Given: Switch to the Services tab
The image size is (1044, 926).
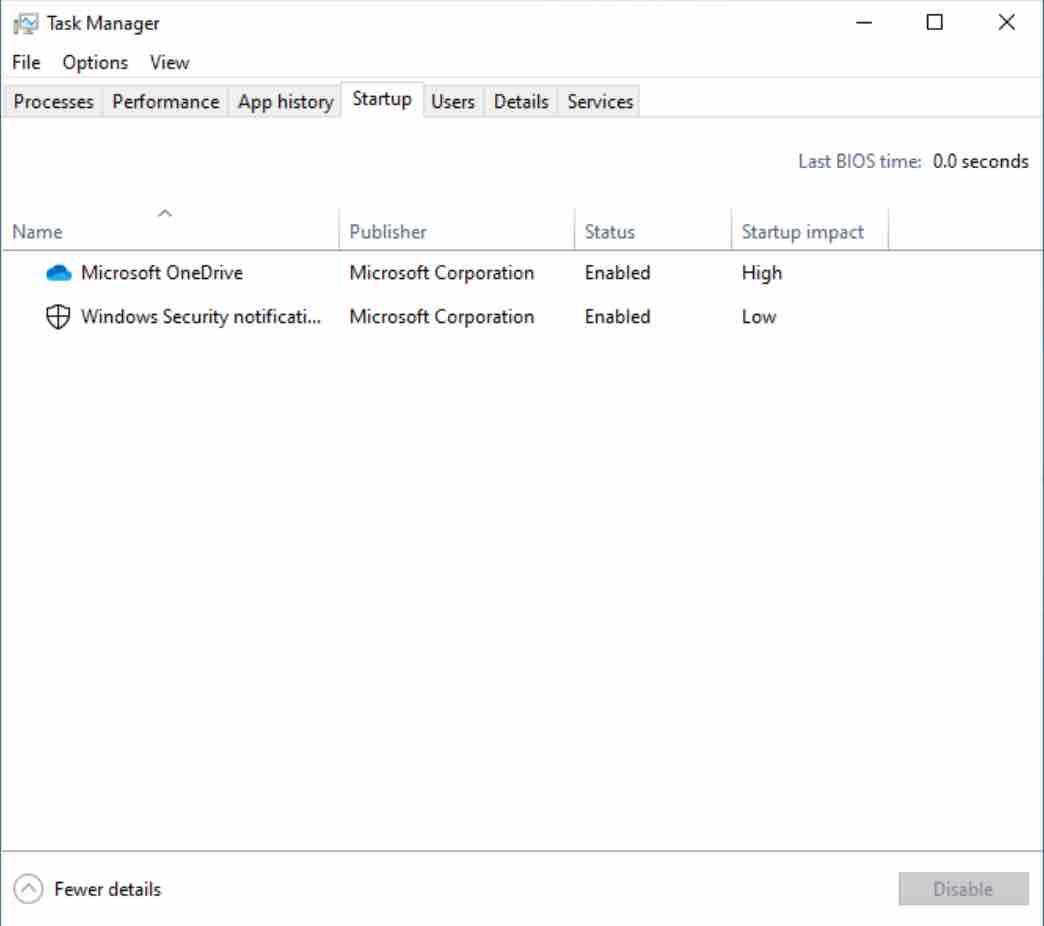Looking at the screenshot, I should click(x=600, y=101).
